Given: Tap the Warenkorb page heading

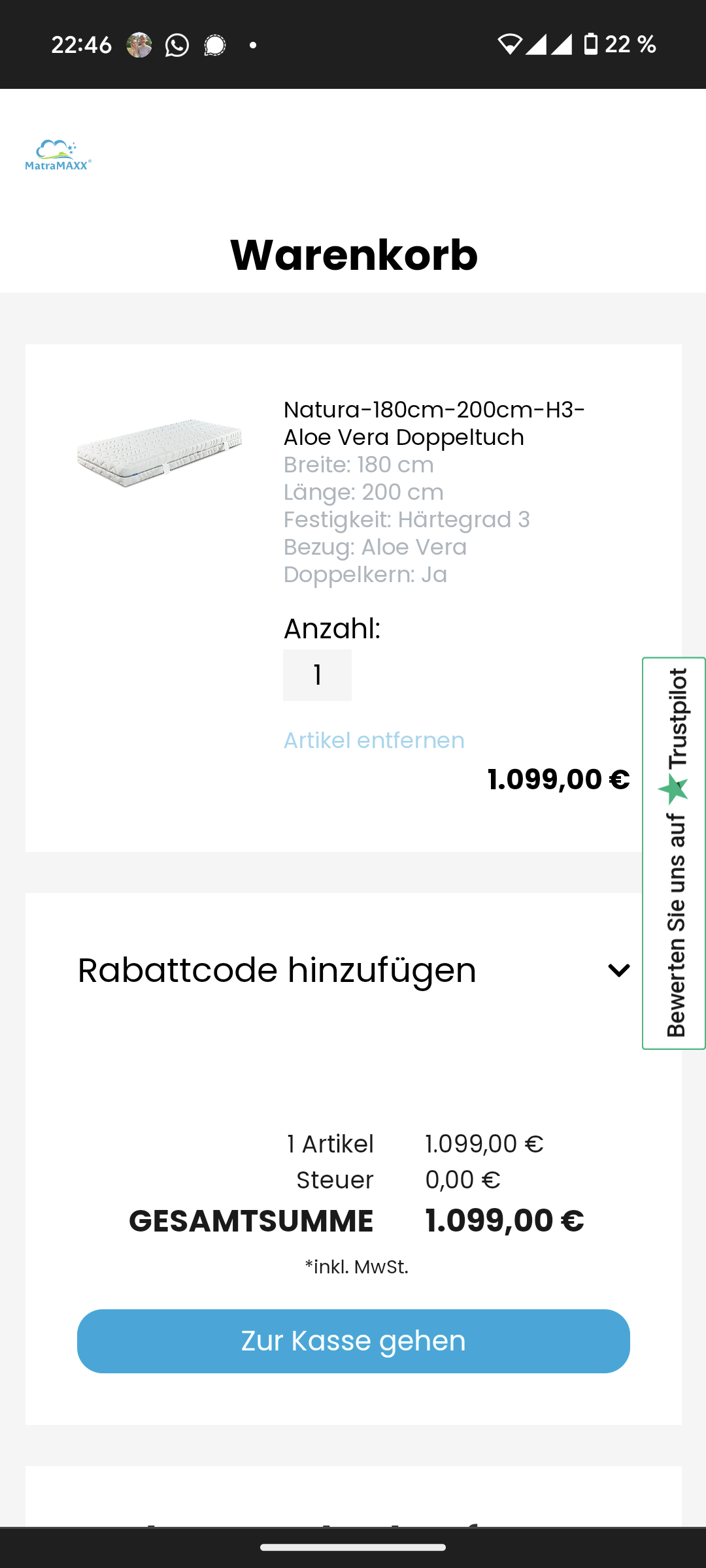Looking at the screenshot, I should coord(354,255).
